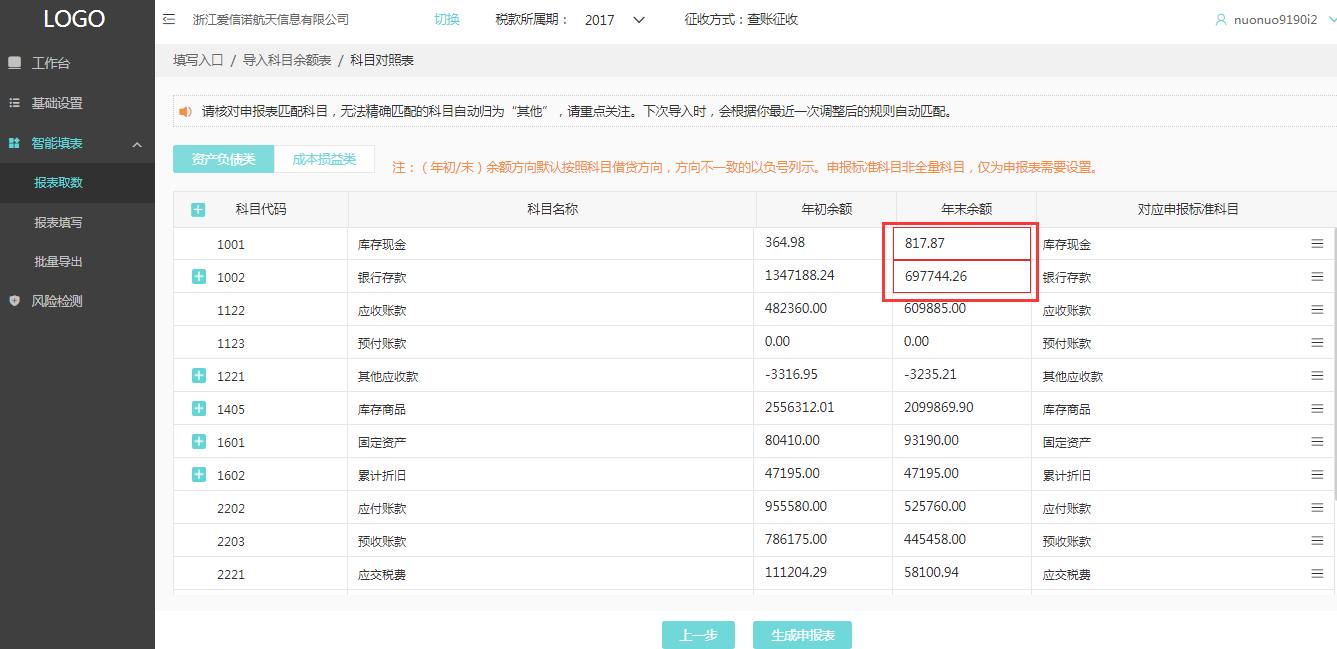Edit the 年末余额 field showing 697744.26
The image size is (1337, 649).
[961, 276]
